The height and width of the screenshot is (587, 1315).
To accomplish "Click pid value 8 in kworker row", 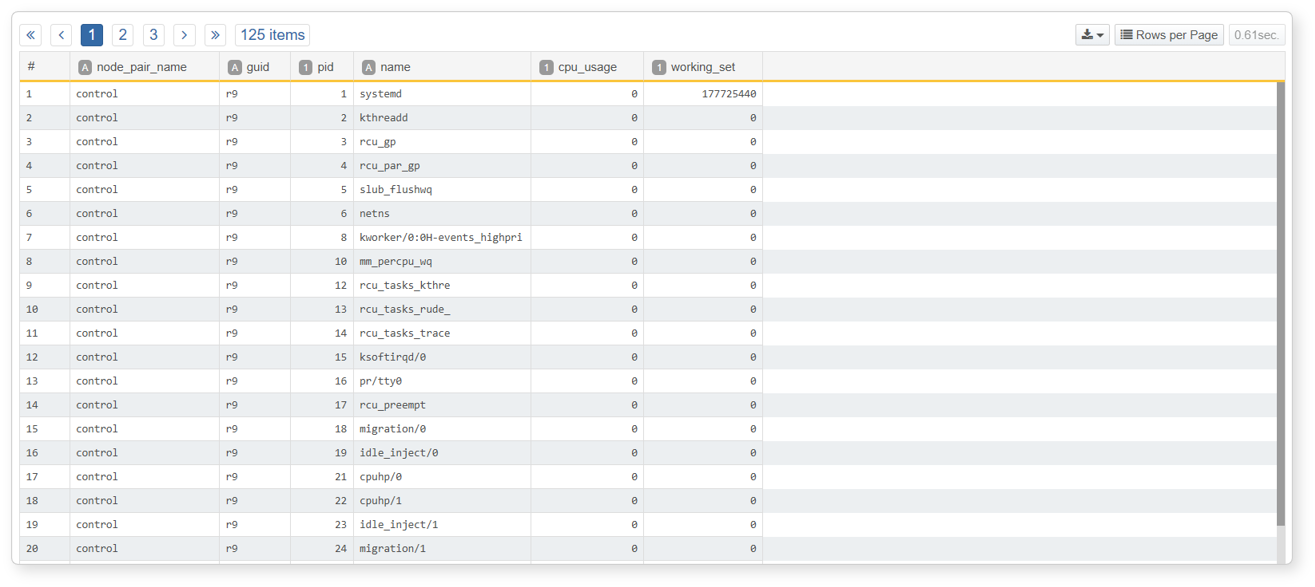I will [322, 238].
